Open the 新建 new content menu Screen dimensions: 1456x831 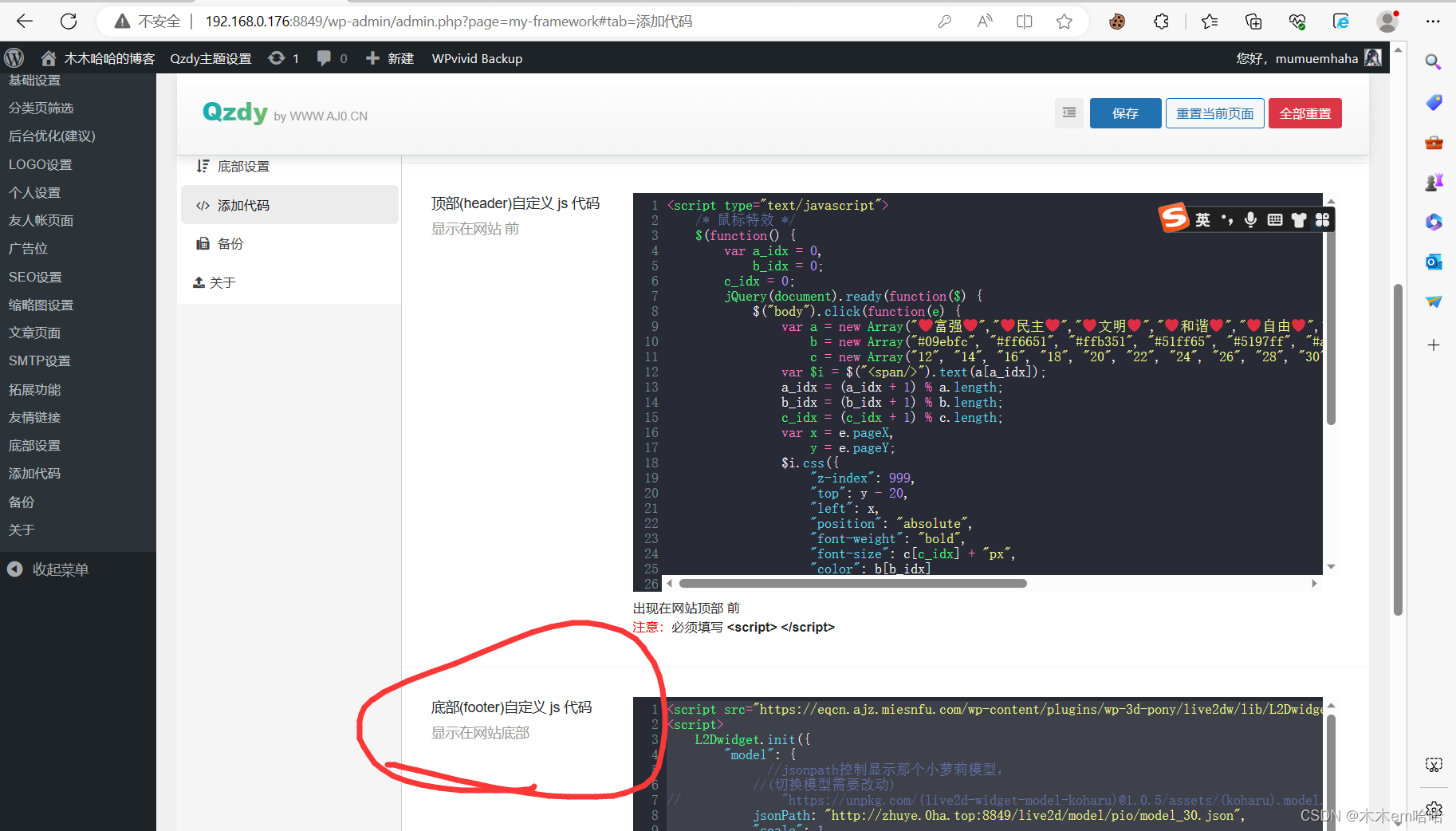click(389, 58)
